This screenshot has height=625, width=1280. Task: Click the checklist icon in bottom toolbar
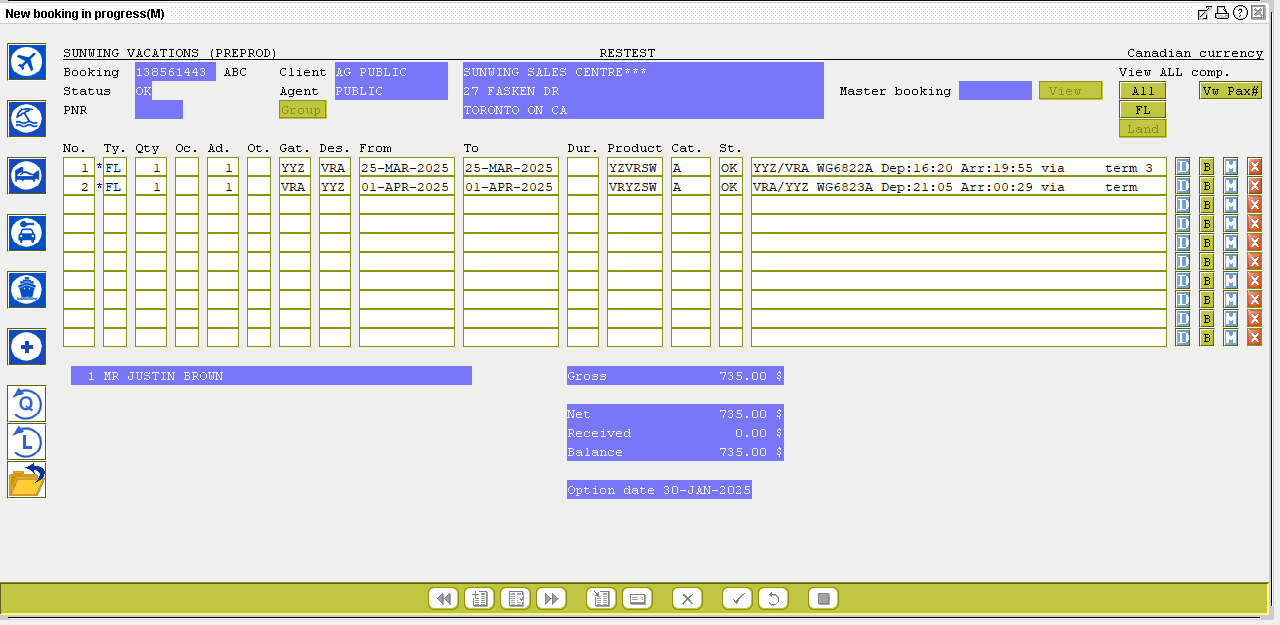point(515,599)
